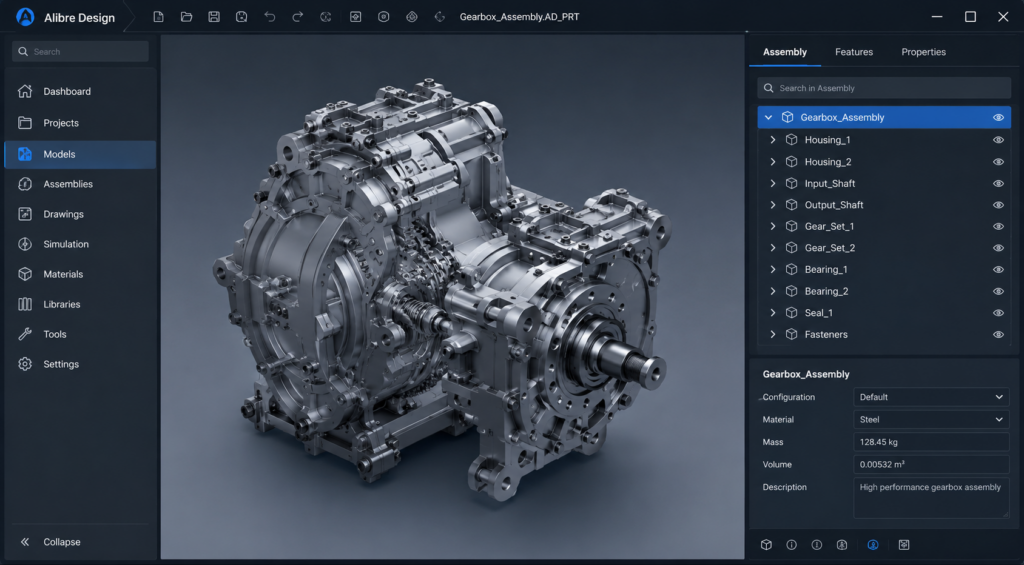Click the open folder icon in toolbar
This screenshot has width=1024, height=565.
click(x=186, y=17)
